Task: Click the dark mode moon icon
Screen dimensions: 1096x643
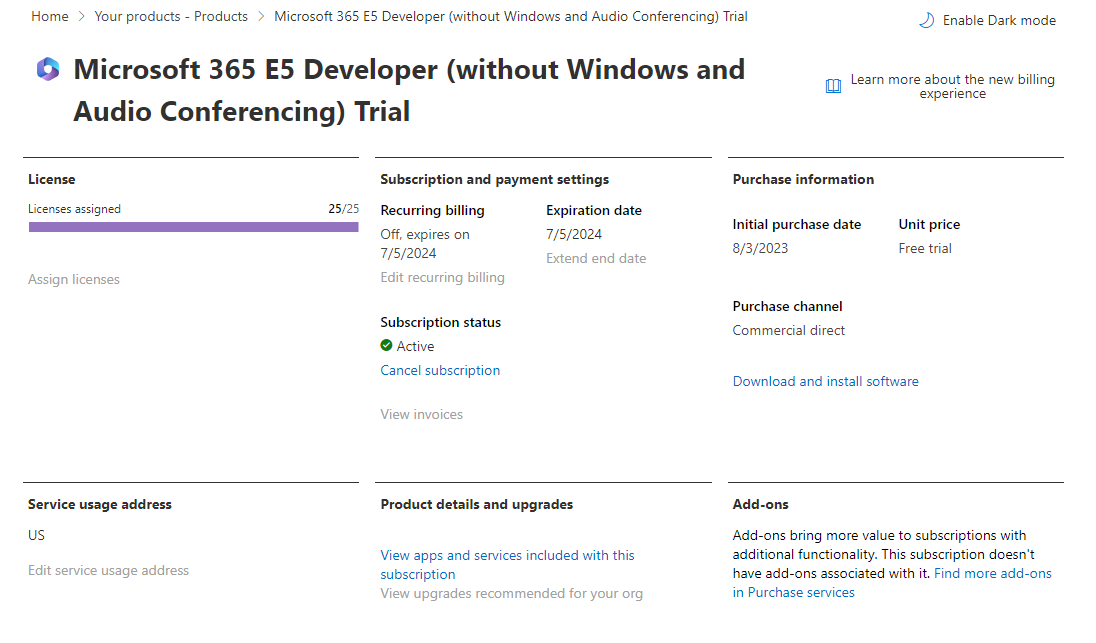Action: pyautogui.click(x=926, y=20)
